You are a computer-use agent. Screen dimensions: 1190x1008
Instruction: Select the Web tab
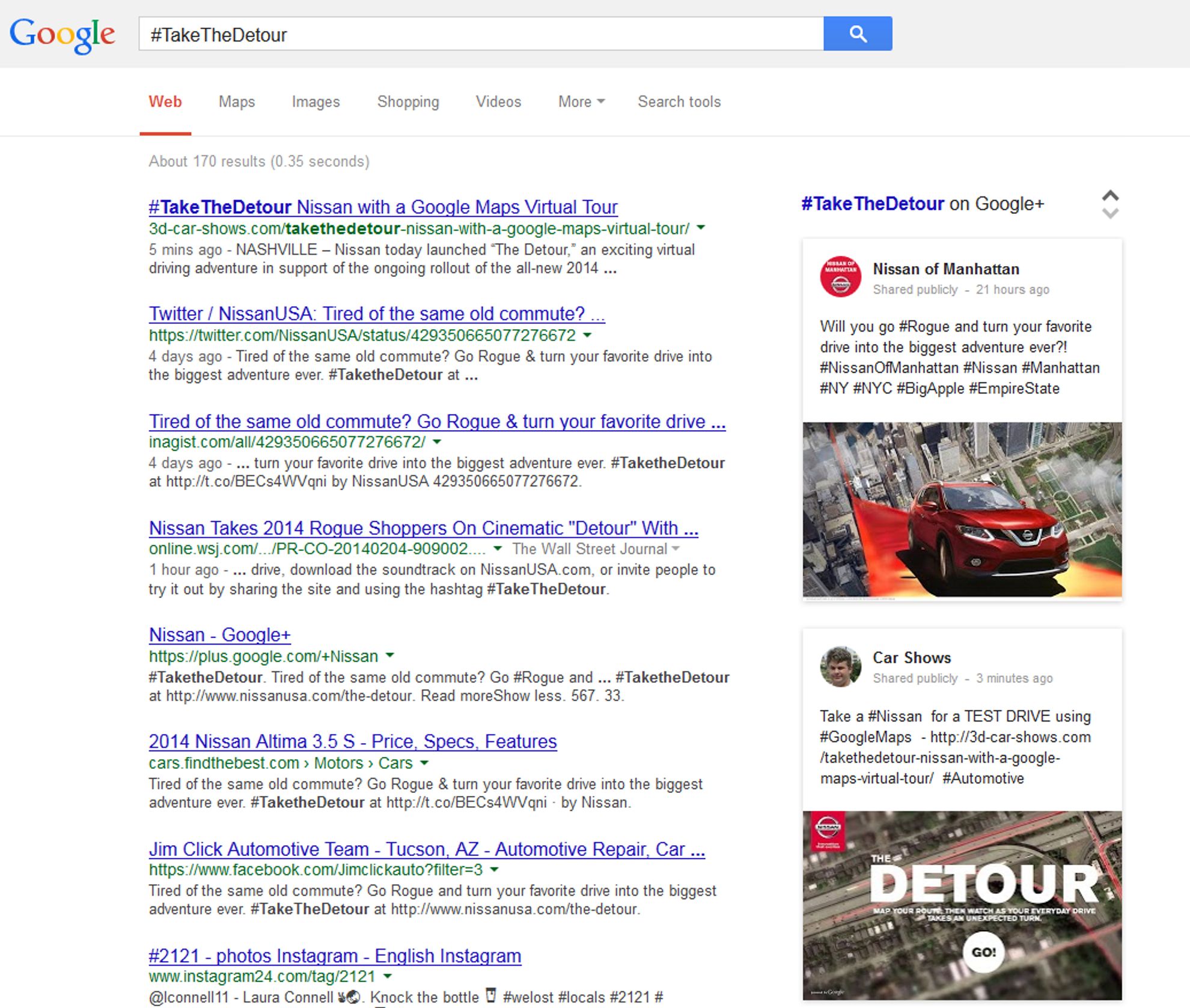click(x=165, y=102)
